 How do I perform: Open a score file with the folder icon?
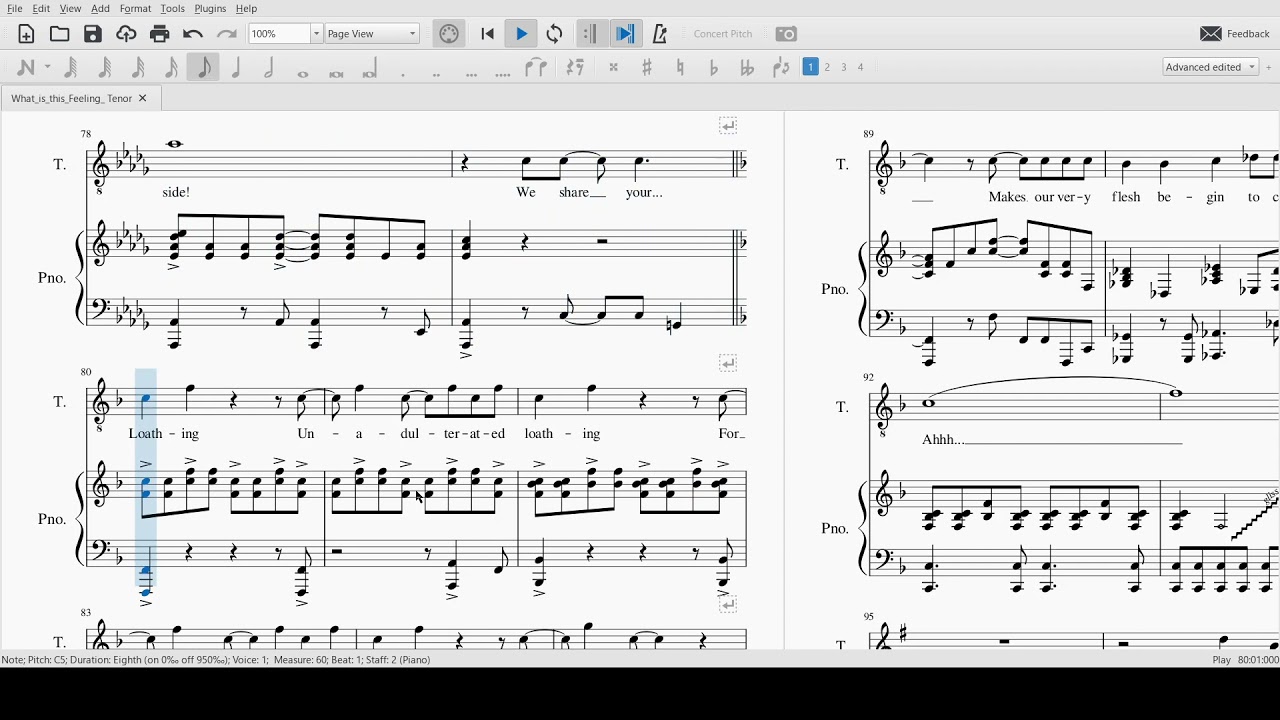pyautogui.click(x=60, y=34)
